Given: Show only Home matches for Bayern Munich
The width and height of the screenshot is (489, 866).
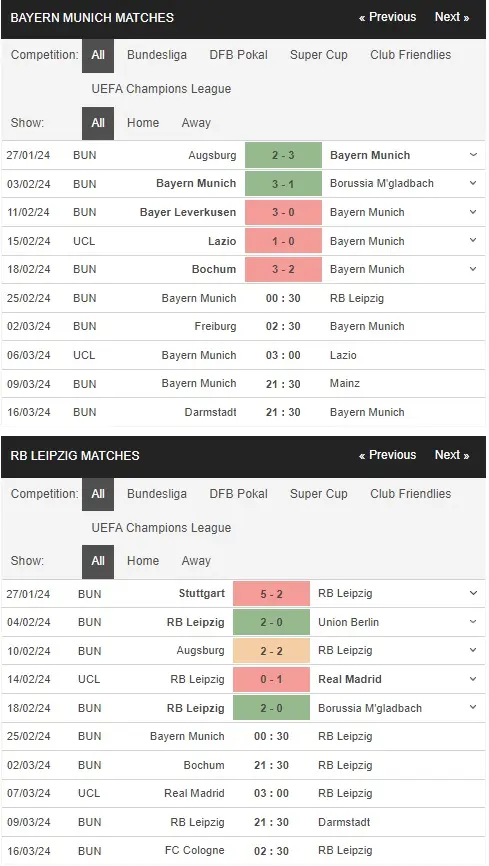Looking at the screenshot, I should 143,123.
